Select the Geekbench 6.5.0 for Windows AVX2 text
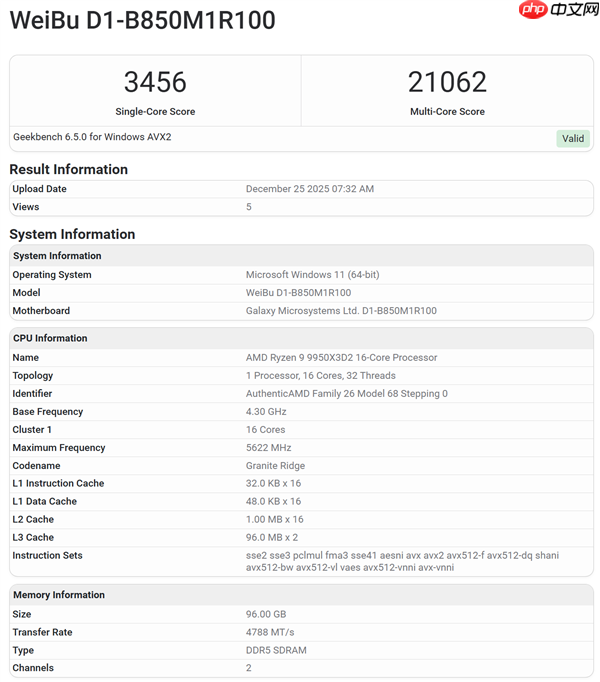This screenshot has height=682, width=600. tap(92, 137)
